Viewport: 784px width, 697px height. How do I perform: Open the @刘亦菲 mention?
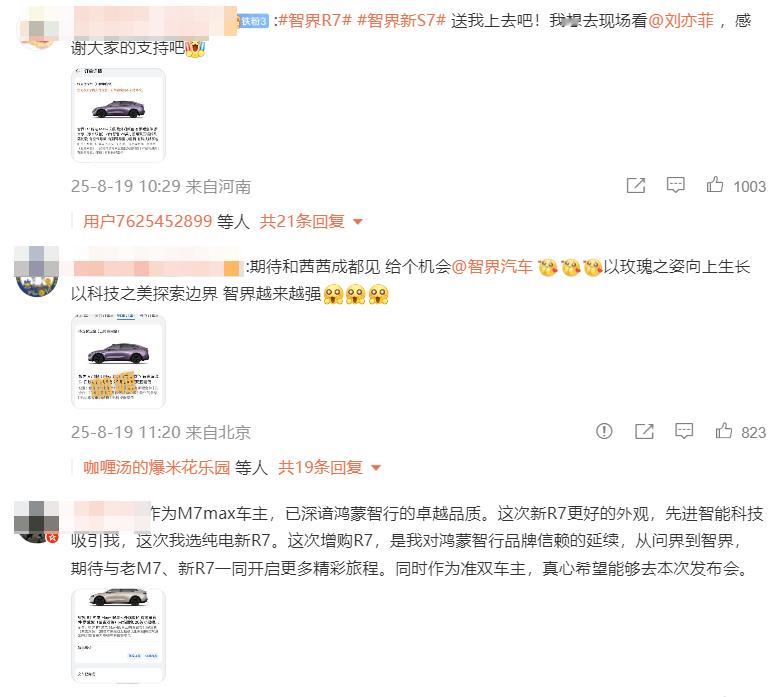pyautogui.click(x=680, y=20)
